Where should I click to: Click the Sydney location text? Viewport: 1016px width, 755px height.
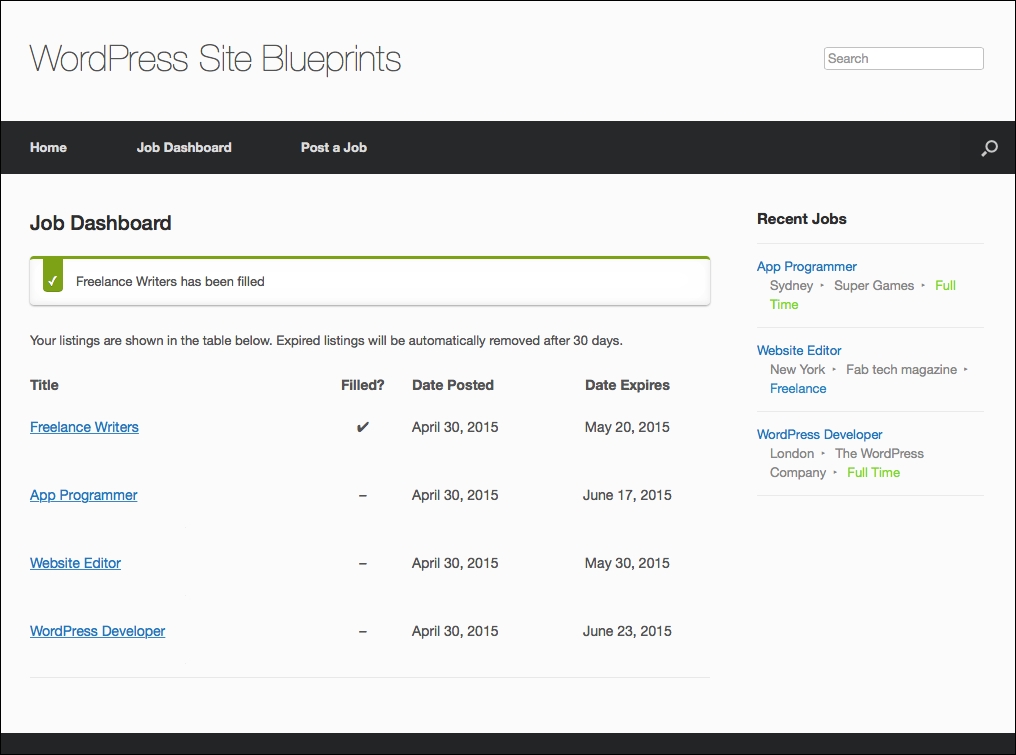click(791, 286)
